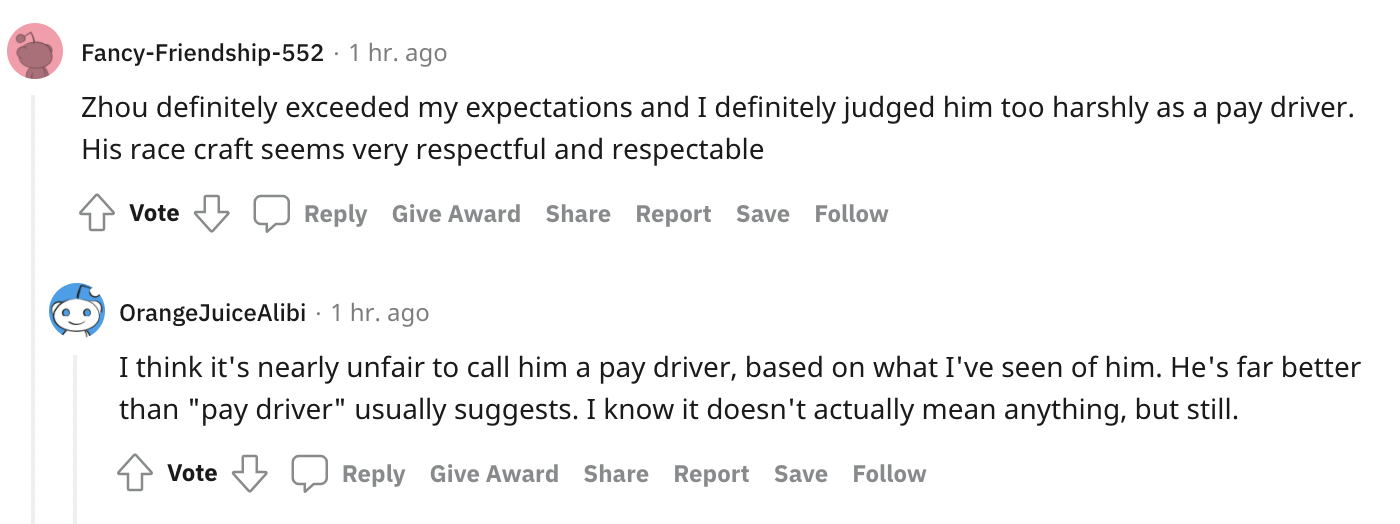Upvote OrangeJuiceAlibi's reply
The width and height of the screenshot is (1400, 524).
point(135,473)
